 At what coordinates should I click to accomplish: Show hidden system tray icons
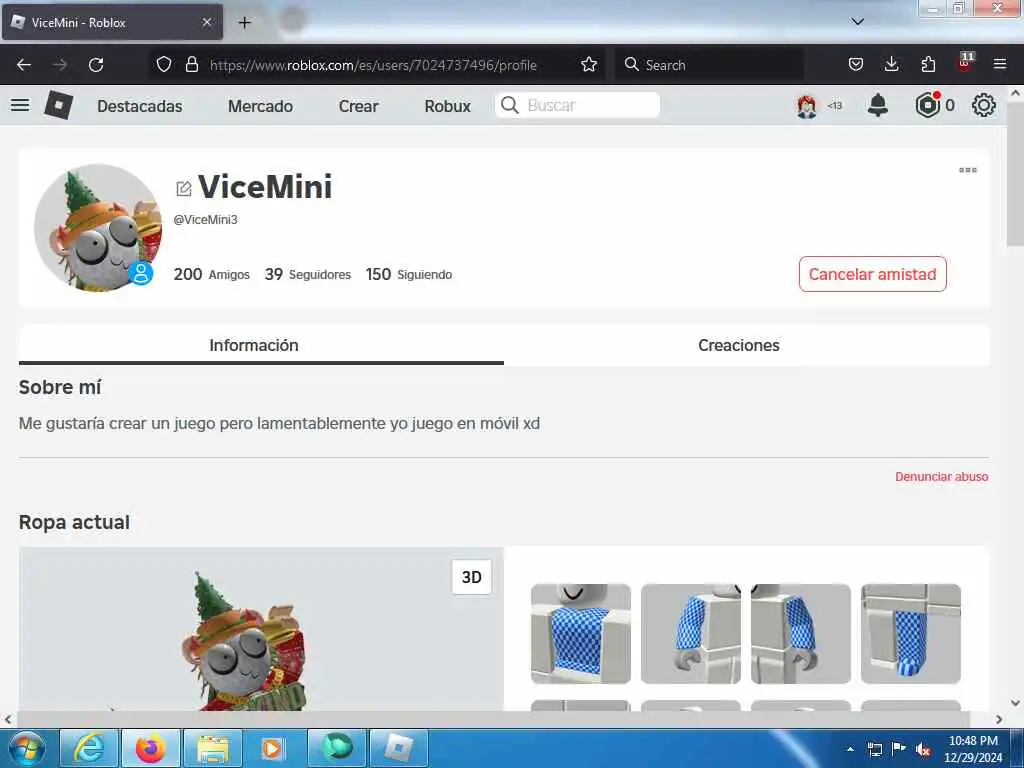850,749
